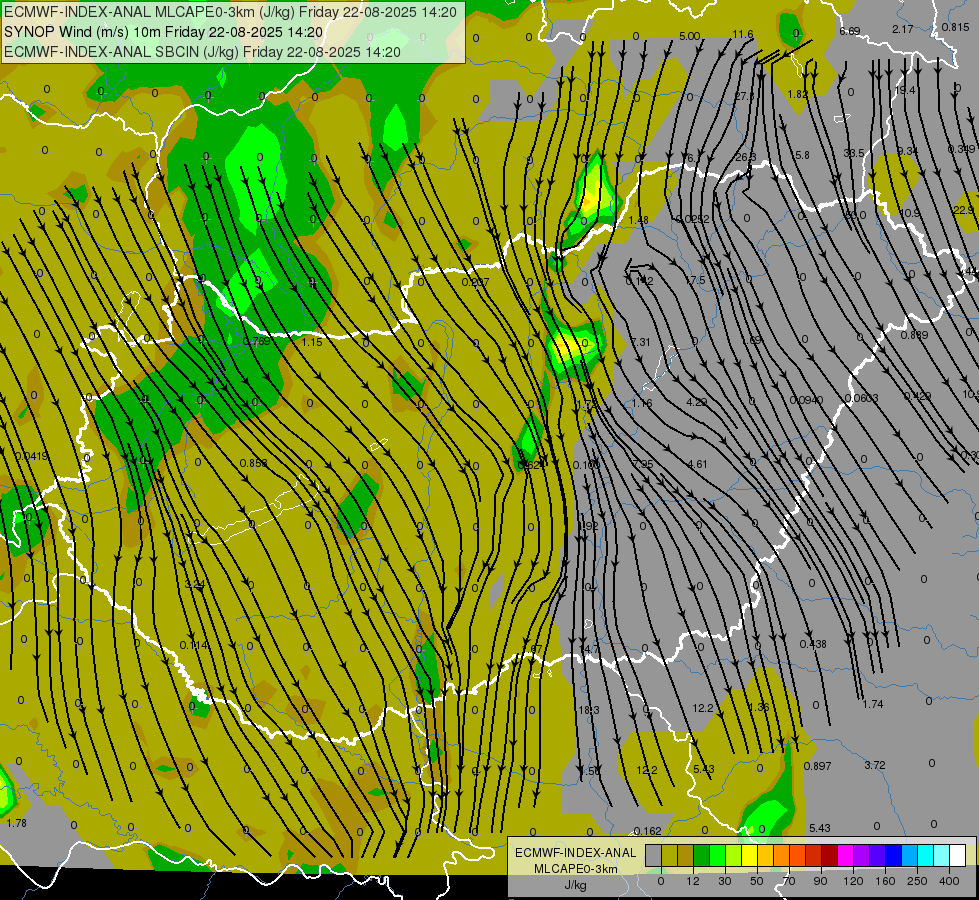
Task: Click the map value 1.78
Action: tap(17, 823)
